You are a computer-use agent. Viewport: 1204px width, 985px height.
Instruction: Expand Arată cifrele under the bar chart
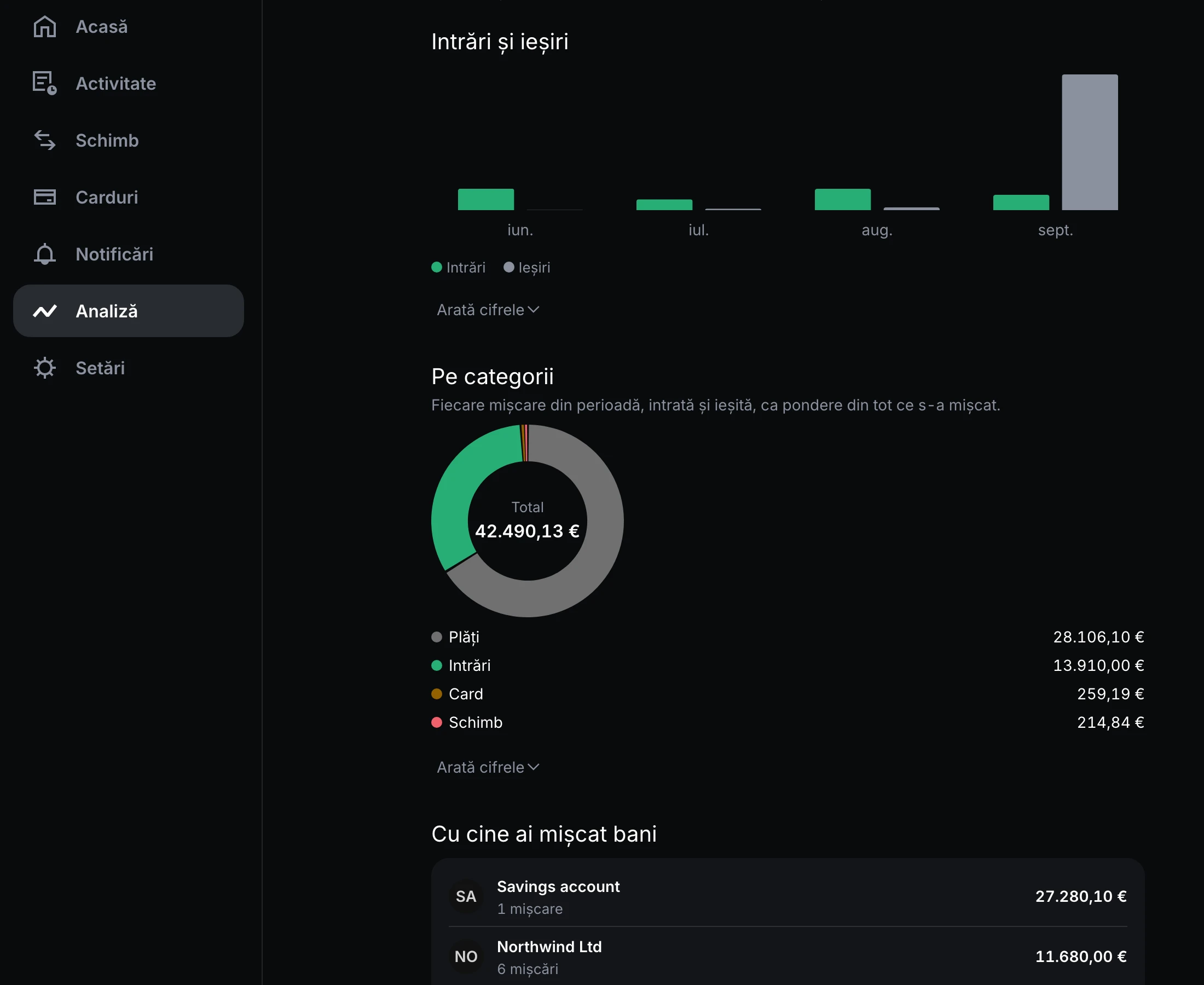pyautogui.click(x=488, y=310)
